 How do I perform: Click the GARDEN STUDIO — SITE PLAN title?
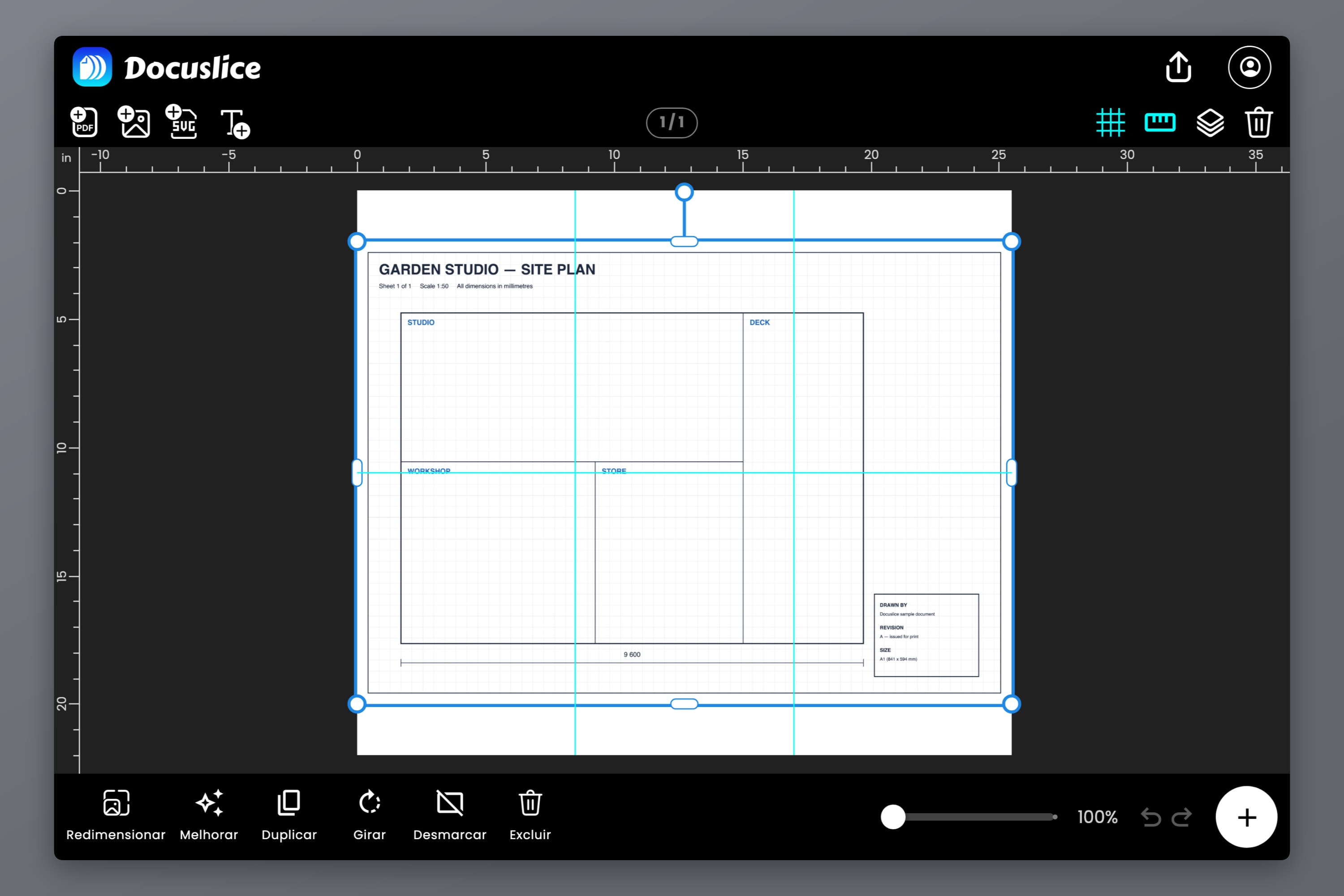[x=487, y=269]
